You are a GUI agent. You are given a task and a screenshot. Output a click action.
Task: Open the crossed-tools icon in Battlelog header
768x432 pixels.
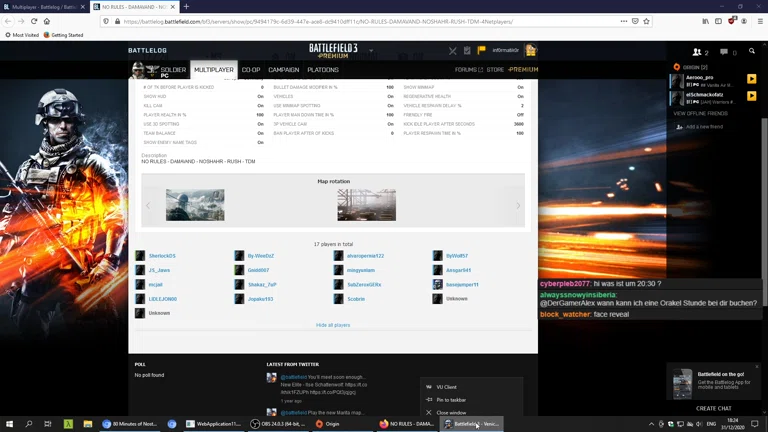(453, 50)
